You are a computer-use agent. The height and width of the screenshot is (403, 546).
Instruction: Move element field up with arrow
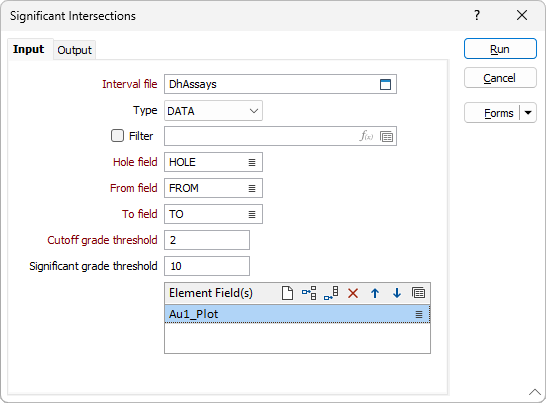pyautogui.click(x=375, y=293)
